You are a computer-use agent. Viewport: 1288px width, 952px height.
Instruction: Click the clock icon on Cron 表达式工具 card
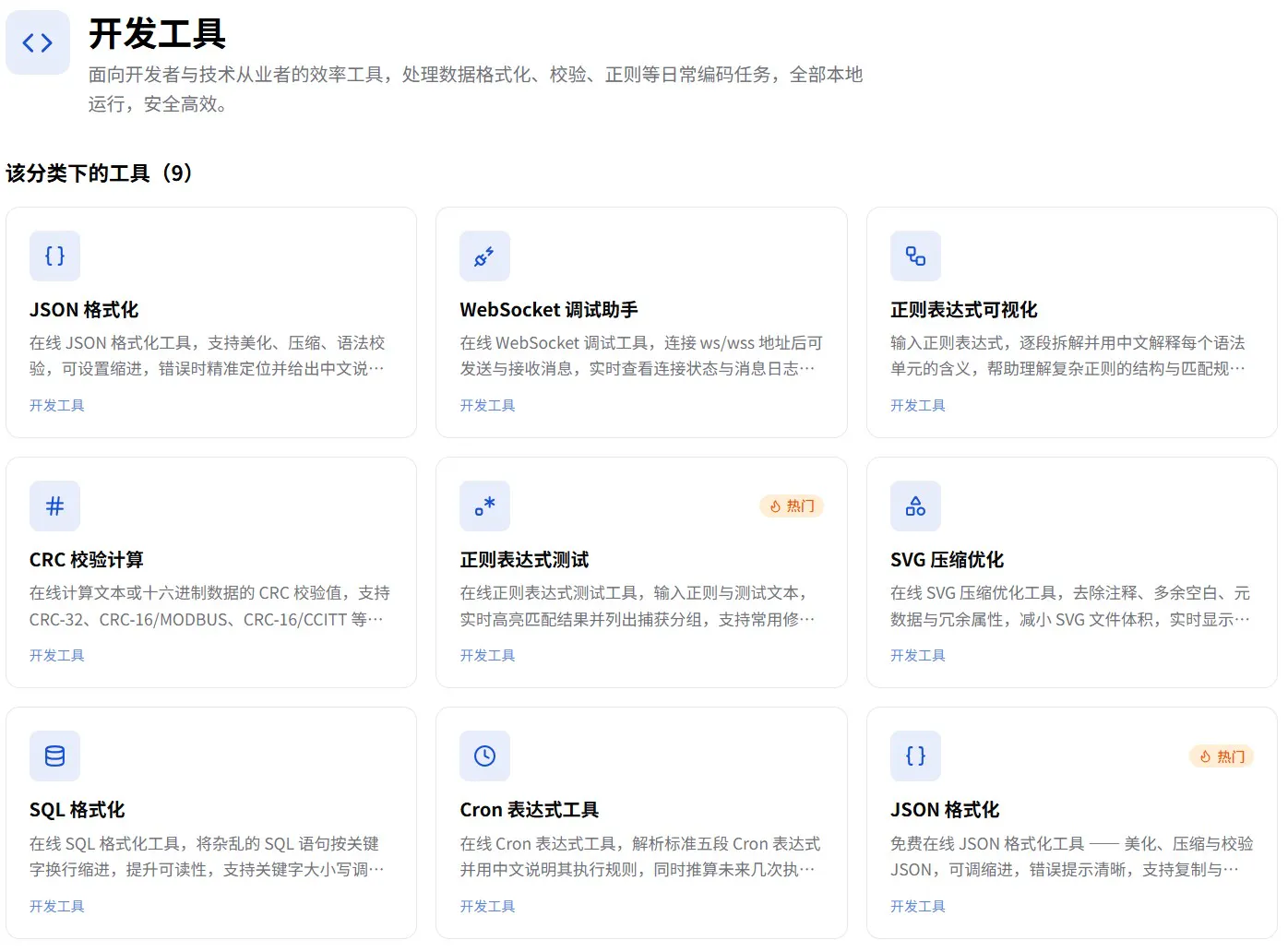[x=484, y=756]
